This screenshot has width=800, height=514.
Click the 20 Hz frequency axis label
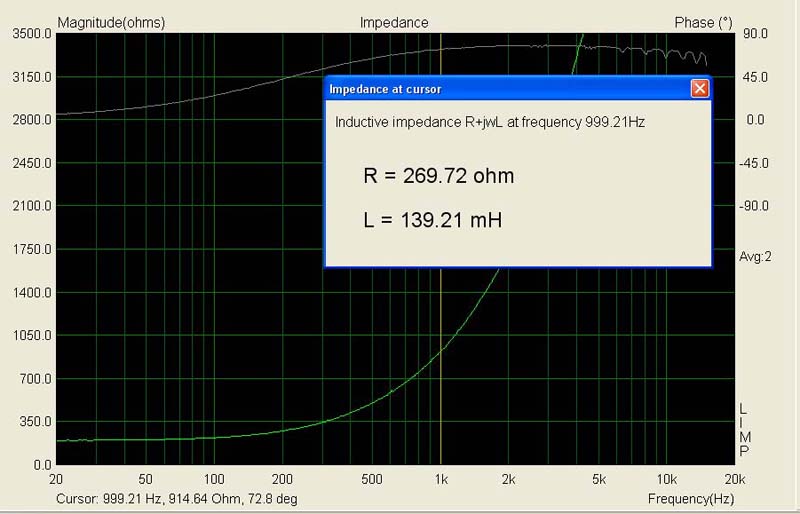(x=56, y=479)
